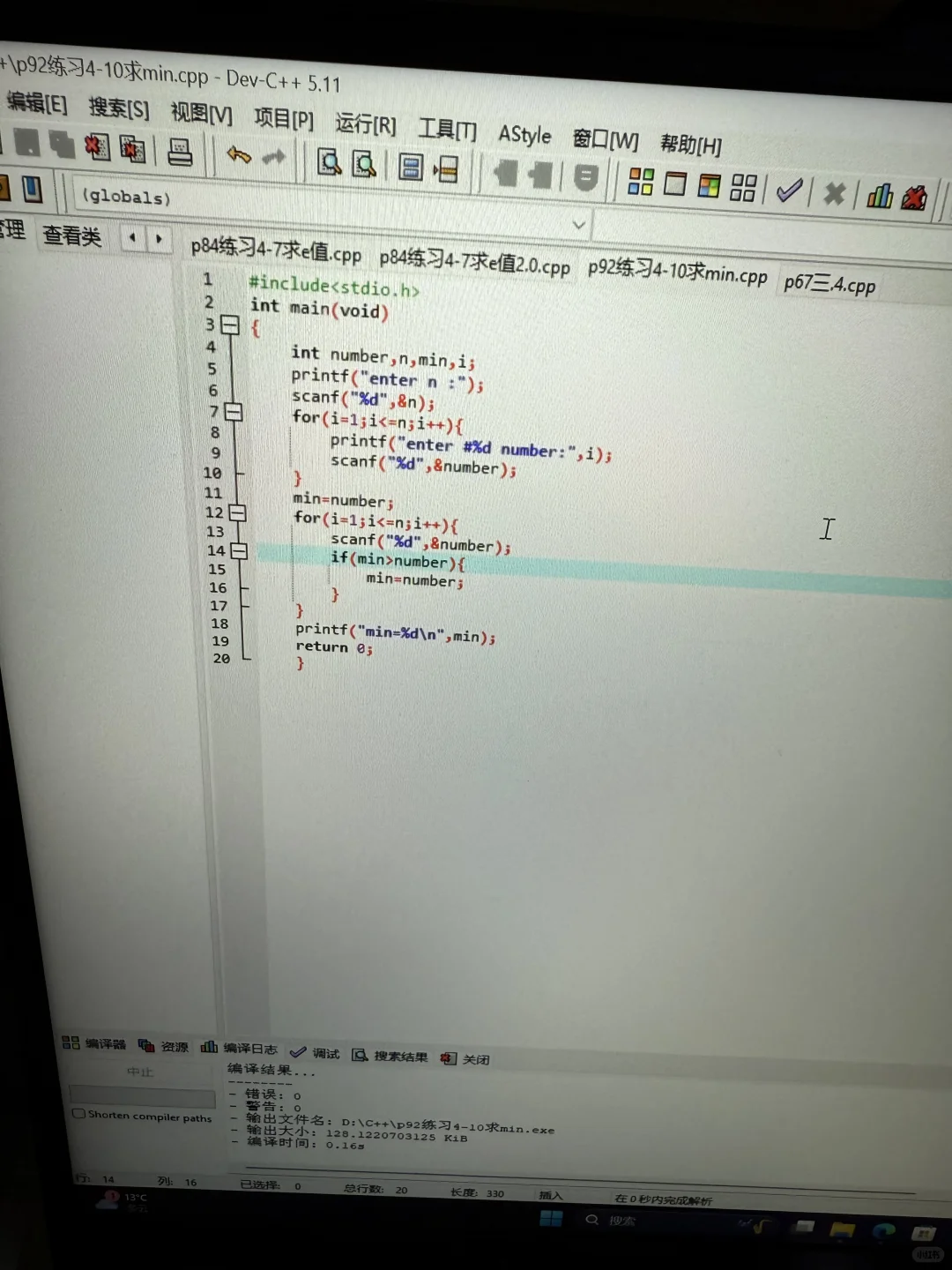Click the greyed toggle comment icon

[585, 177]
